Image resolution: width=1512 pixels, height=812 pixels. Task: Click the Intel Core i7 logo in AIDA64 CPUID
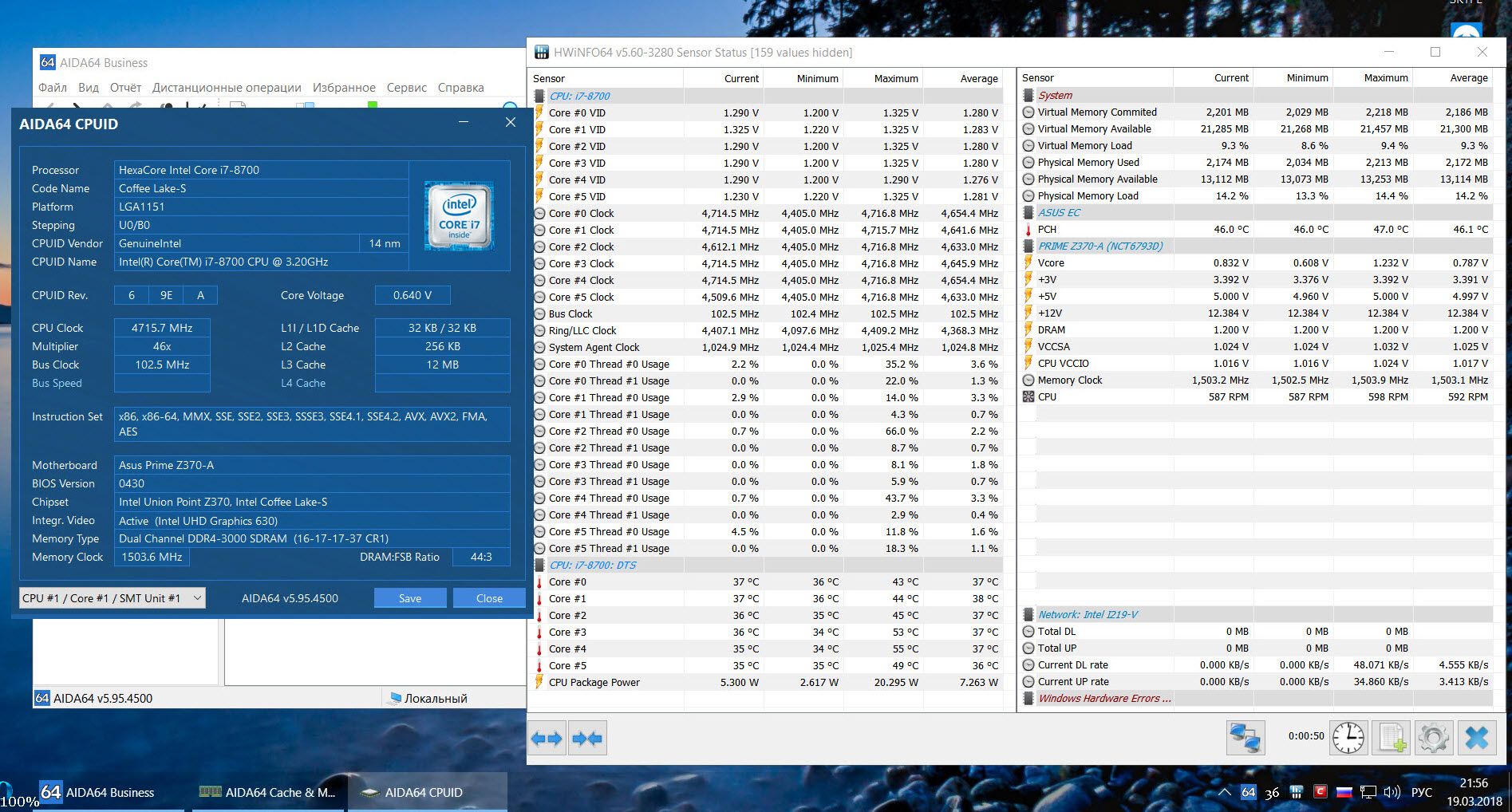[x=460, y=216]
